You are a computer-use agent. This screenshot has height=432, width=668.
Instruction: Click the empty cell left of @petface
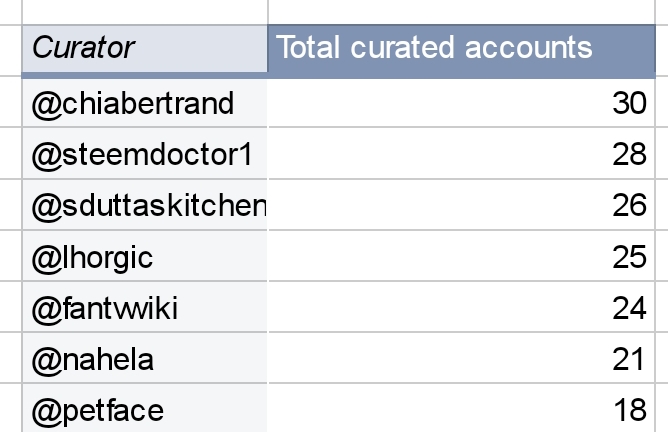tap(10, 410)
